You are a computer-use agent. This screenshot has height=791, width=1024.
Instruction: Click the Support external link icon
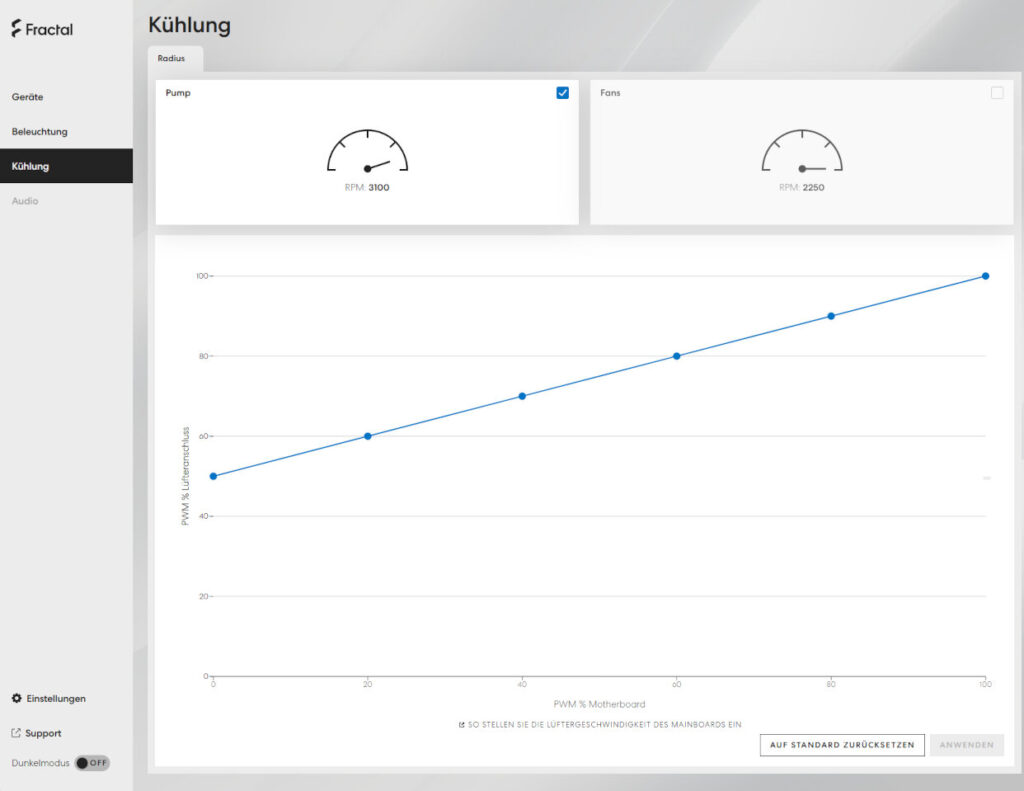coord(16,733)
